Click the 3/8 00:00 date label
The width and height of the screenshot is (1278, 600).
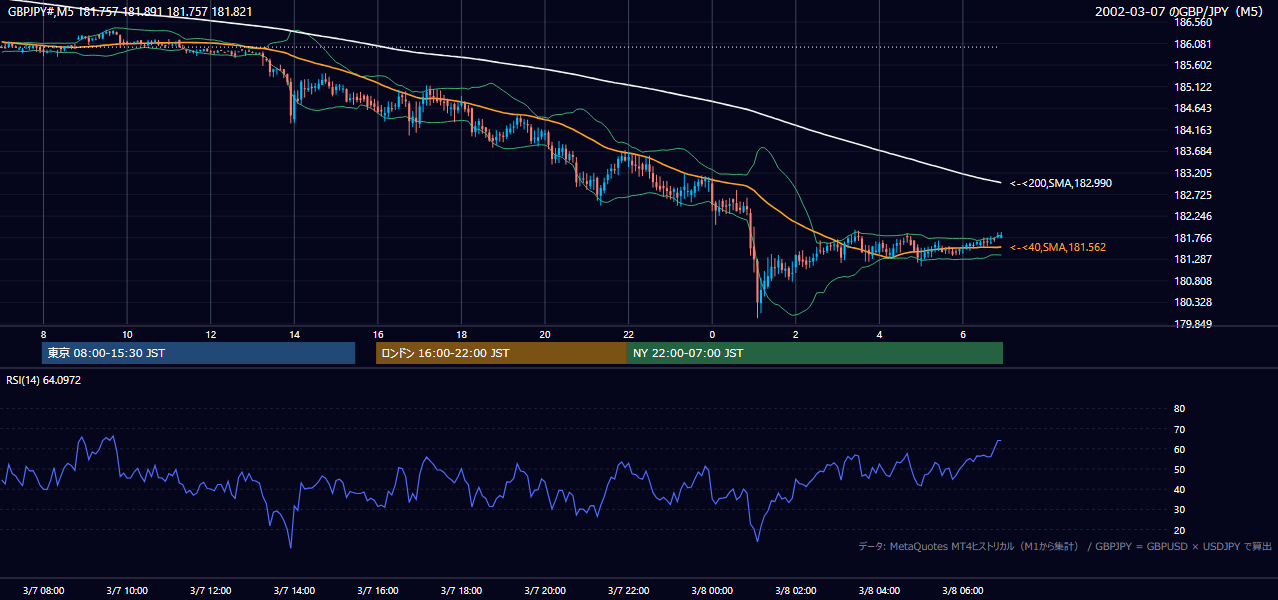pyautogui.click(x=711, y=591)
